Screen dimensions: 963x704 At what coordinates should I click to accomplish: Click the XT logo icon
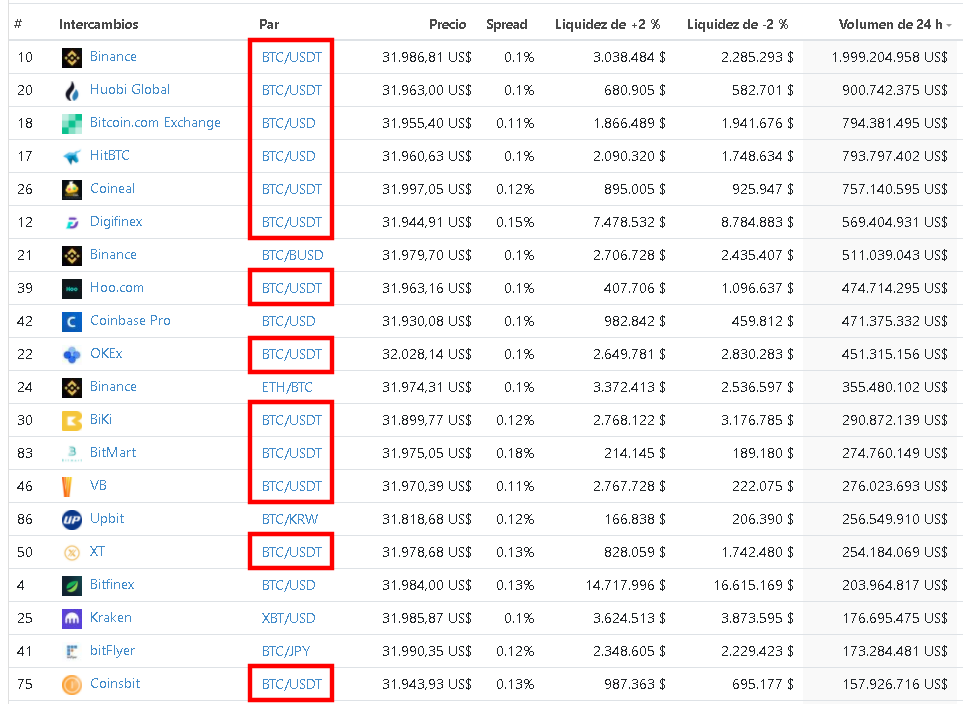coord(72,553)
